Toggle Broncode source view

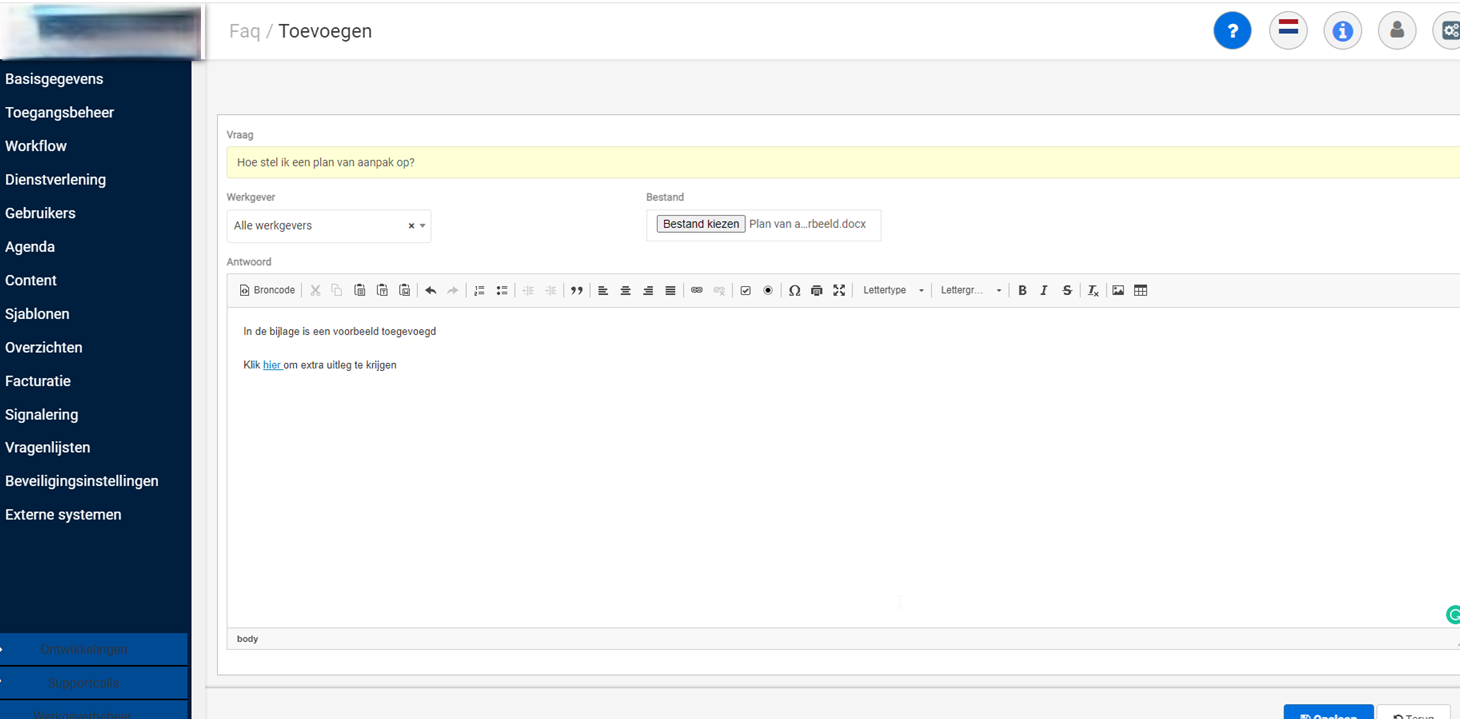[267, 291]
